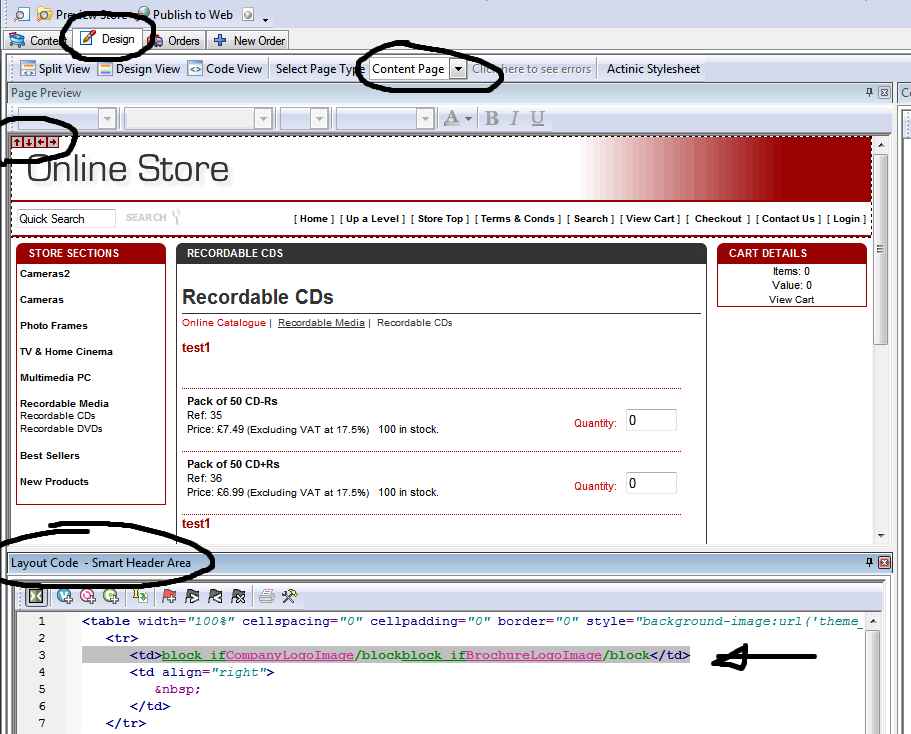Click the Quantity field for Pack of 50 CD-Rs

(x=651, y=421)
